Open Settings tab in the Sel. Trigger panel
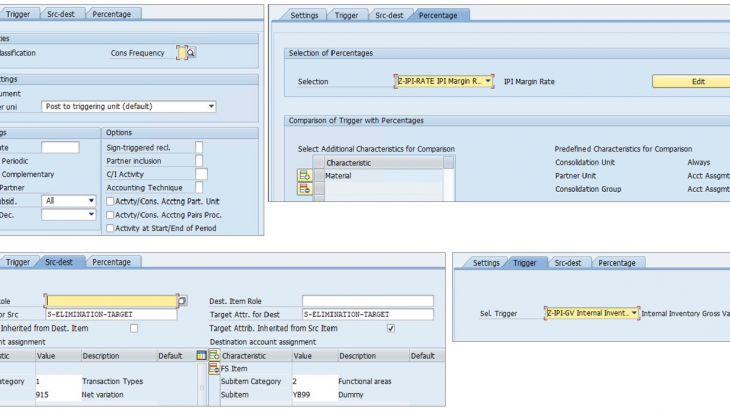730x410 pixels. [486, 263]
